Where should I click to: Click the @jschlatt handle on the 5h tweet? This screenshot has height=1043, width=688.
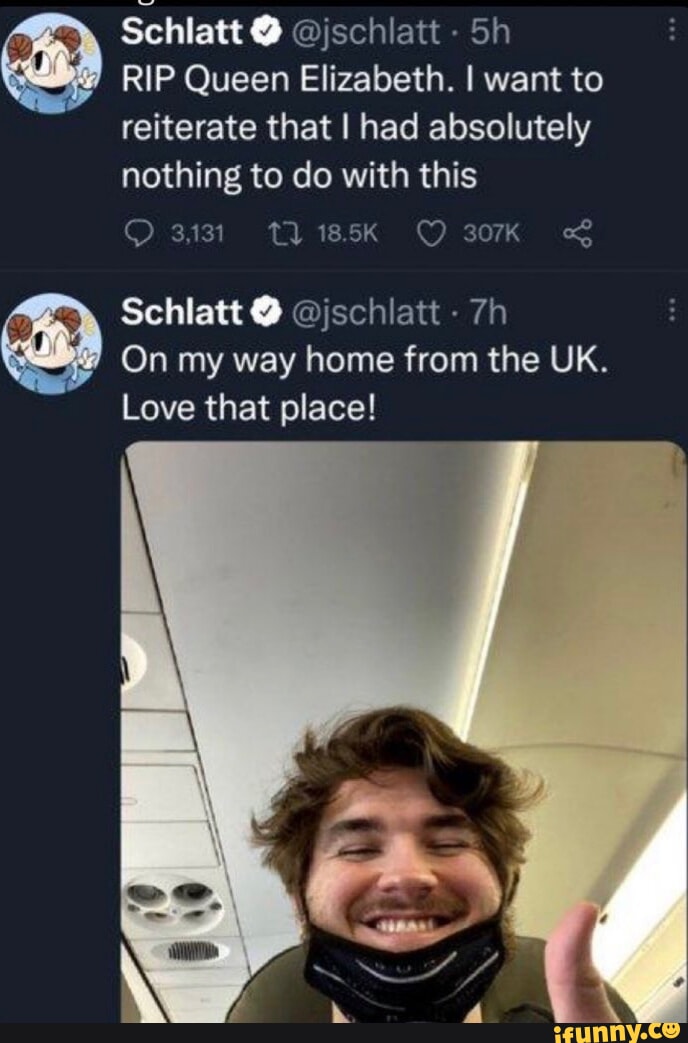pos(362,34)
